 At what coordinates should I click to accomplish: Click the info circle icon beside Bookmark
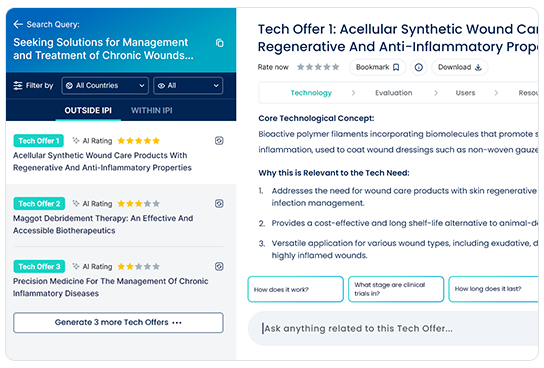[x=418, y=67]
